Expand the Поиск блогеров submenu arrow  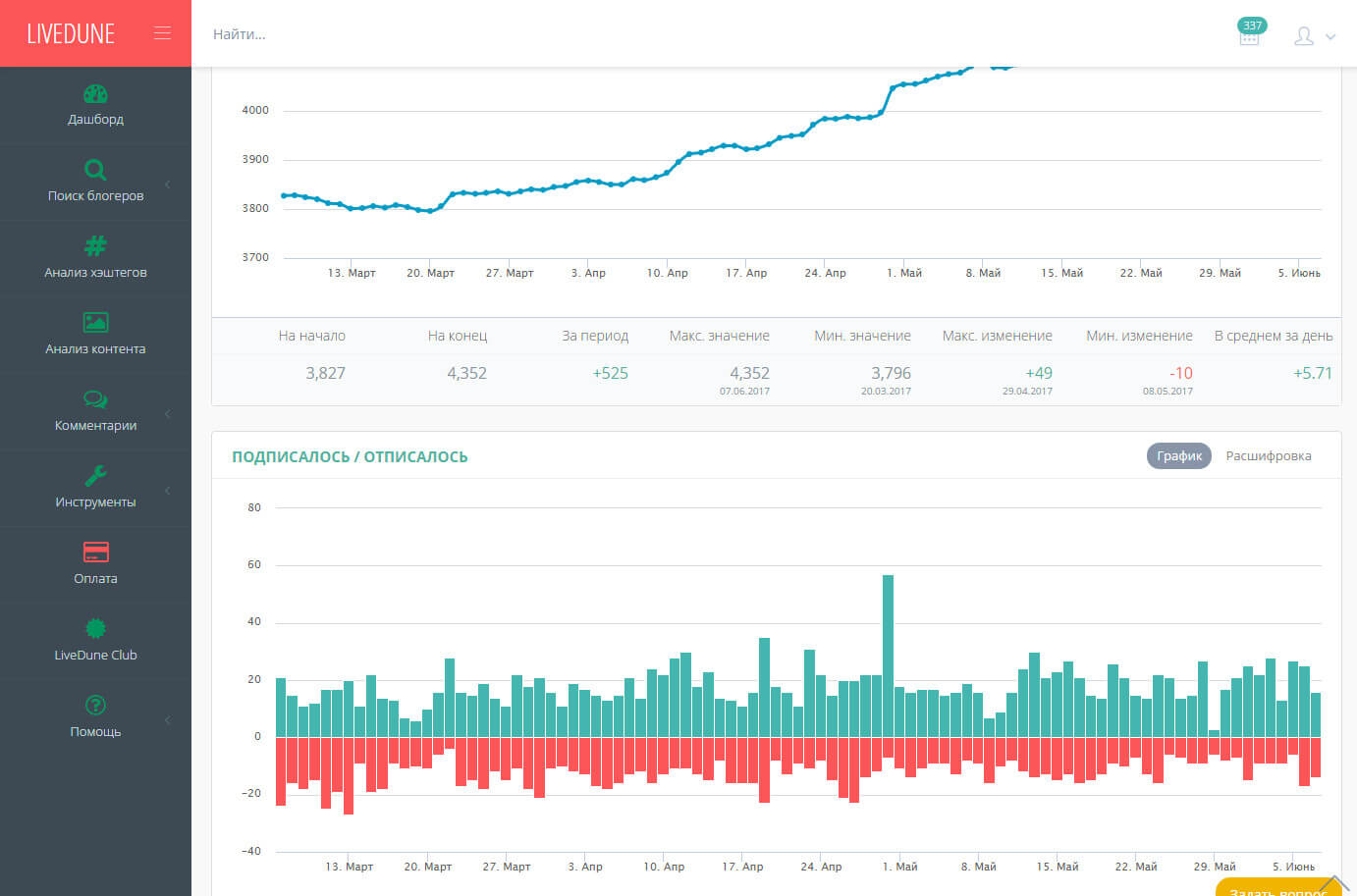[x=168, y=184]
